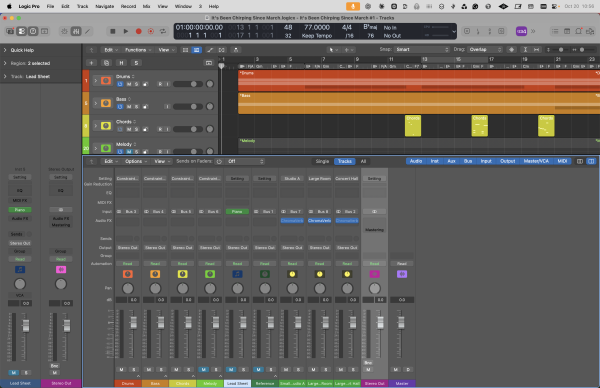Click the Drums track header volume slider

pyautogui.click(x=188, y=84)
